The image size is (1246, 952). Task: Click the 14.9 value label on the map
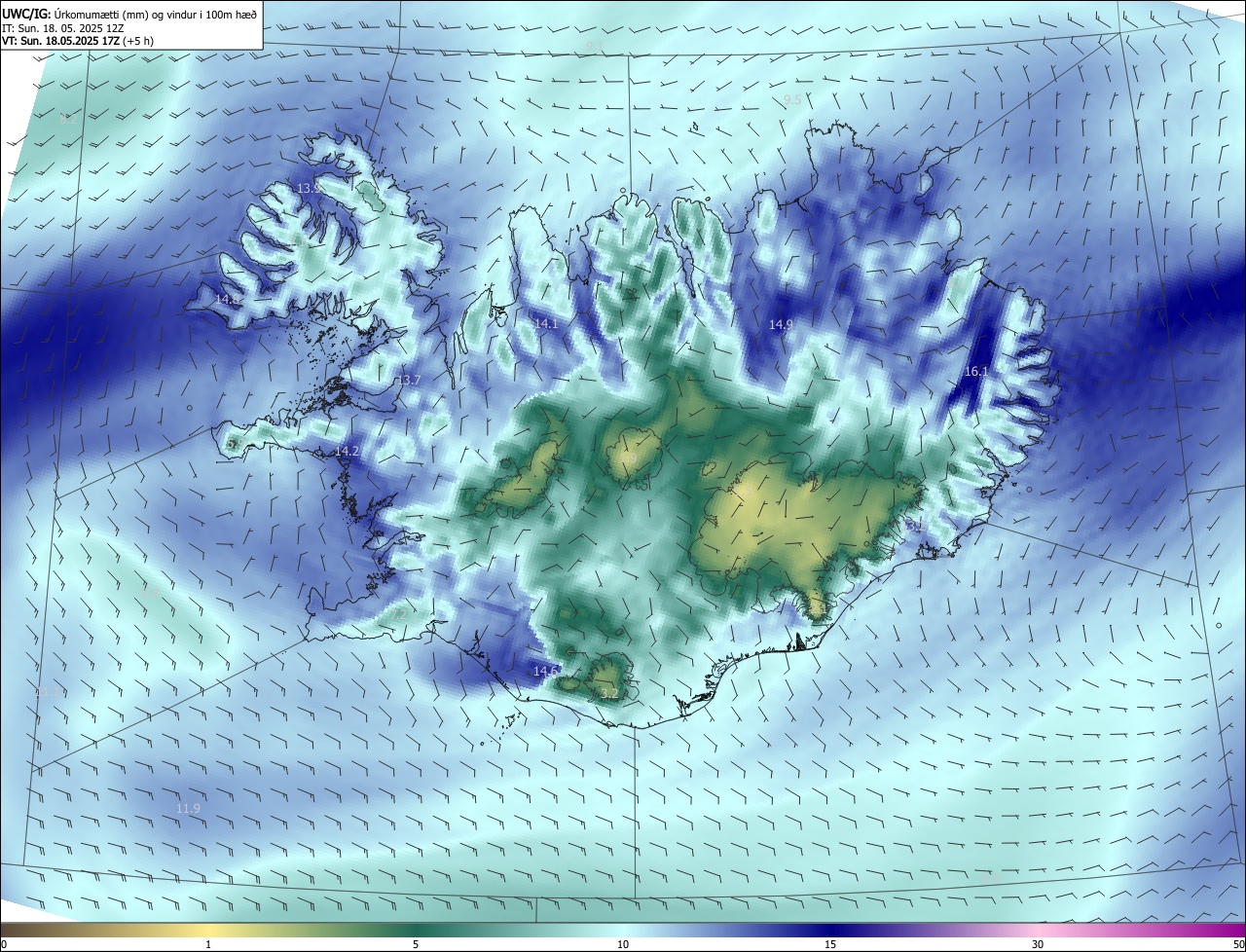pos(781,324)
